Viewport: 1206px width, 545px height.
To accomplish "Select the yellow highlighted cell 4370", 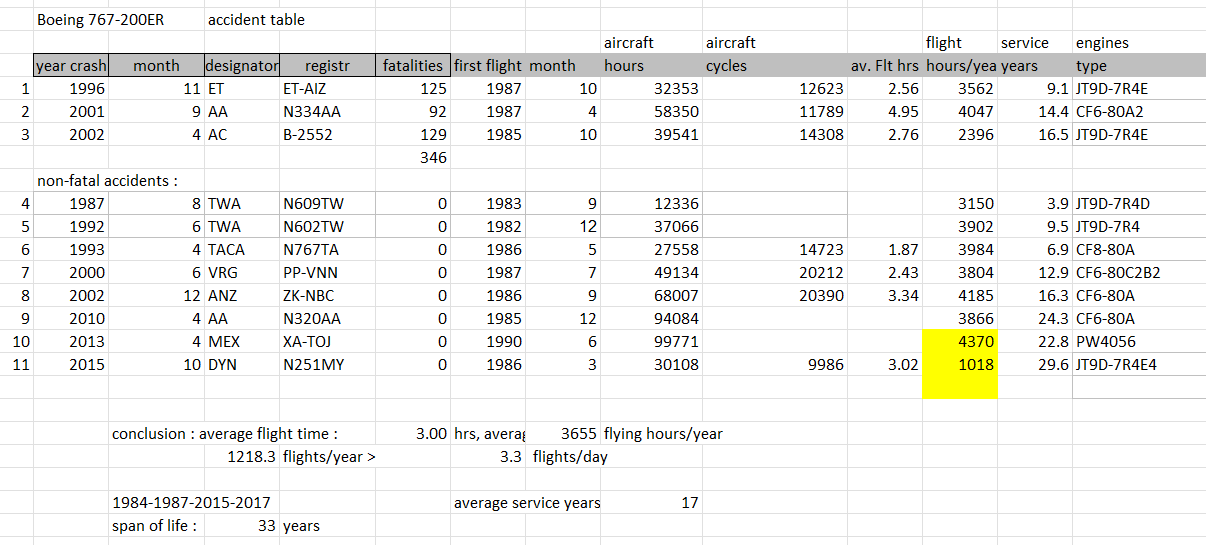I will click(x=960, y=341).
